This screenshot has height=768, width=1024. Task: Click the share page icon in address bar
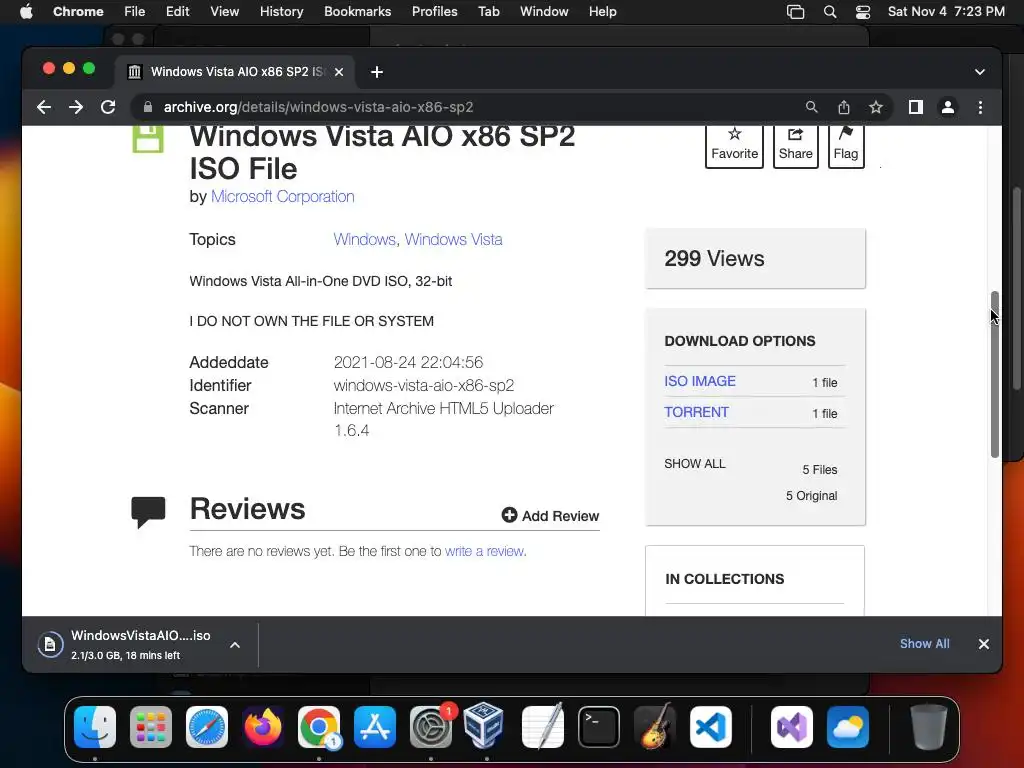pyautogui.click(x=844, y=107)
